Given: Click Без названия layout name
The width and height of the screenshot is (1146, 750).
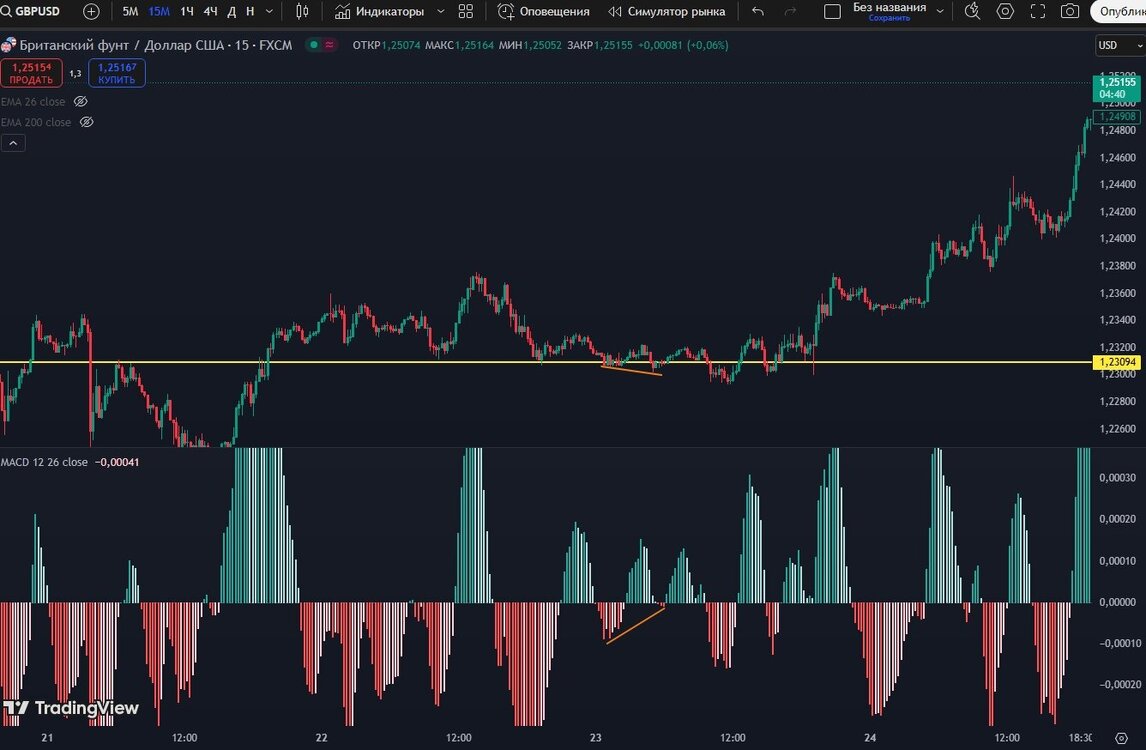Looking at the screenshot, I should click(889, 7).
